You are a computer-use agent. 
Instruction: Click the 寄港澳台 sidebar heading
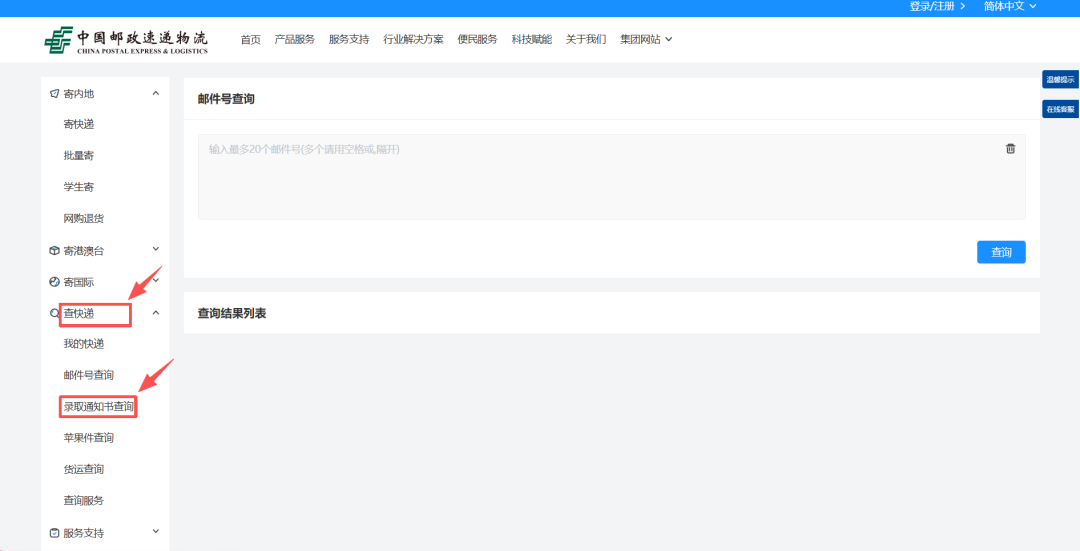pyautogui.click(x=84, y=251)
